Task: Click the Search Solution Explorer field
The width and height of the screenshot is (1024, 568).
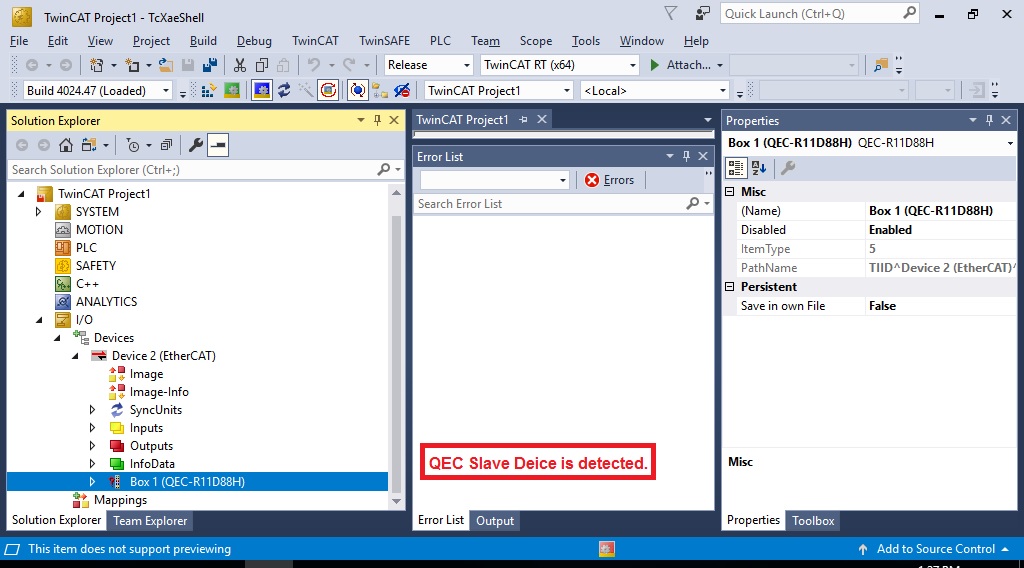Action: (x=193, y=170)
